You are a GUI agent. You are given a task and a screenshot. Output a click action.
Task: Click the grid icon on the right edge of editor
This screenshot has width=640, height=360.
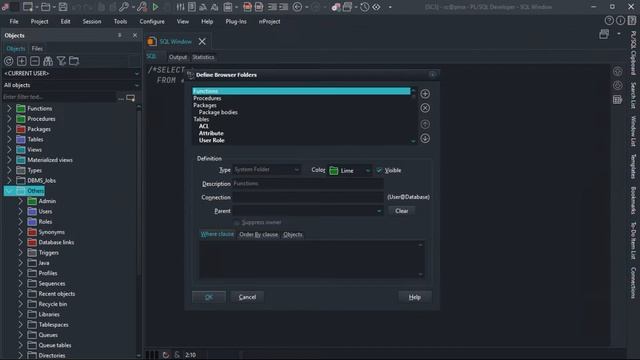tap(617, 100)
